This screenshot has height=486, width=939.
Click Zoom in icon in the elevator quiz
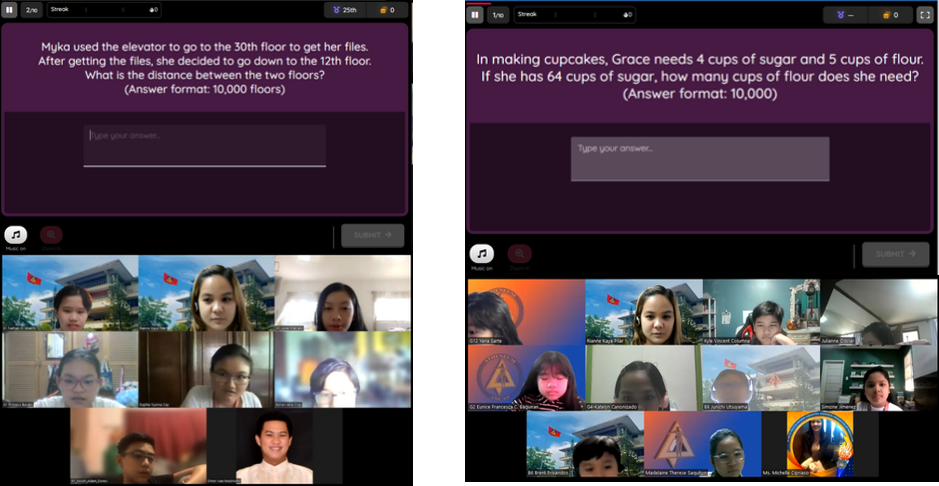50,235
